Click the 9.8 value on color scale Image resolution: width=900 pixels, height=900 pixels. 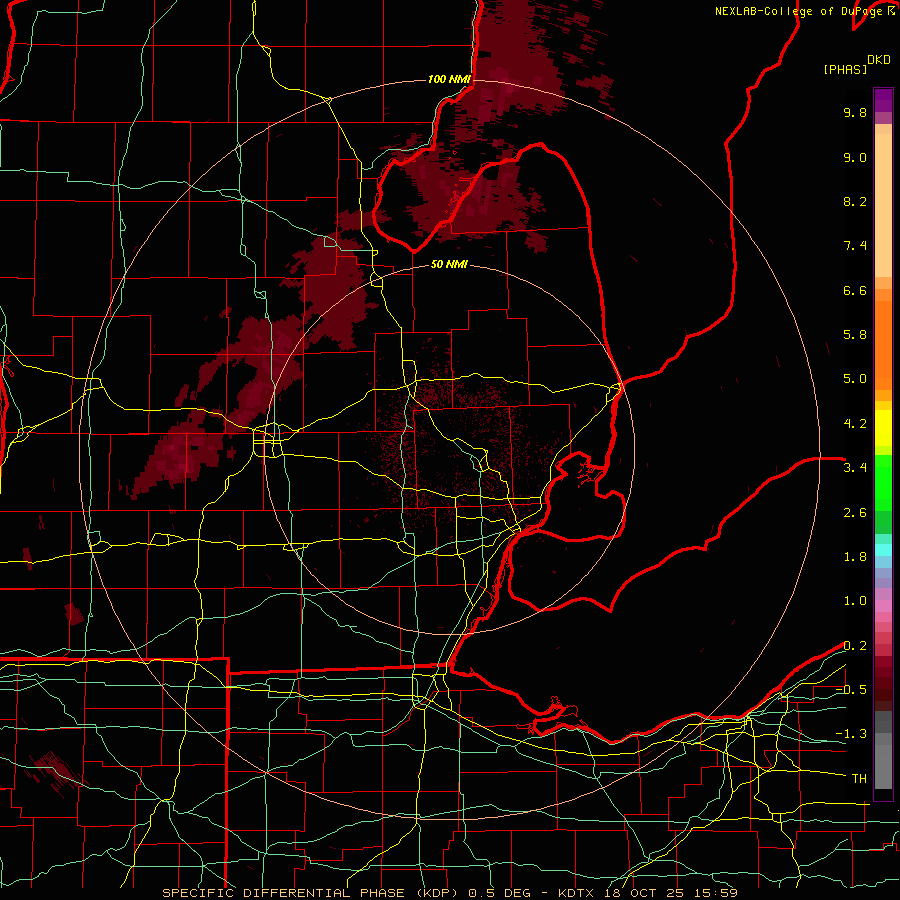(x=855, y=112)
